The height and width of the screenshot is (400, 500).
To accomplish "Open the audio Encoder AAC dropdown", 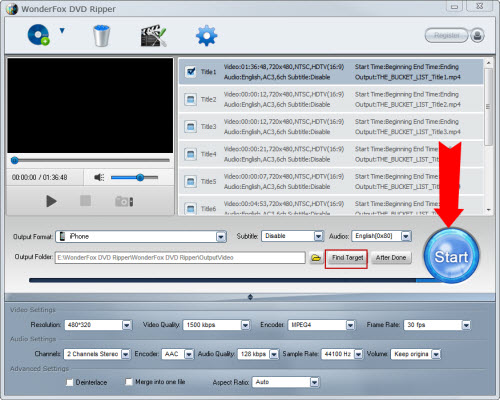I will [177, 354].
